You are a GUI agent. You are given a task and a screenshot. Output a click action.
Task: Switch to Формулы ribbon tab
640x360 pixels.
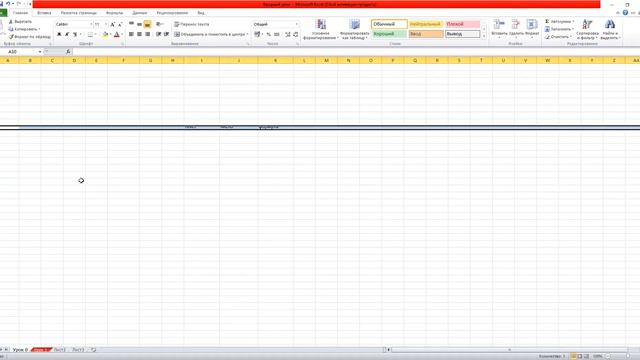point(114,13)
